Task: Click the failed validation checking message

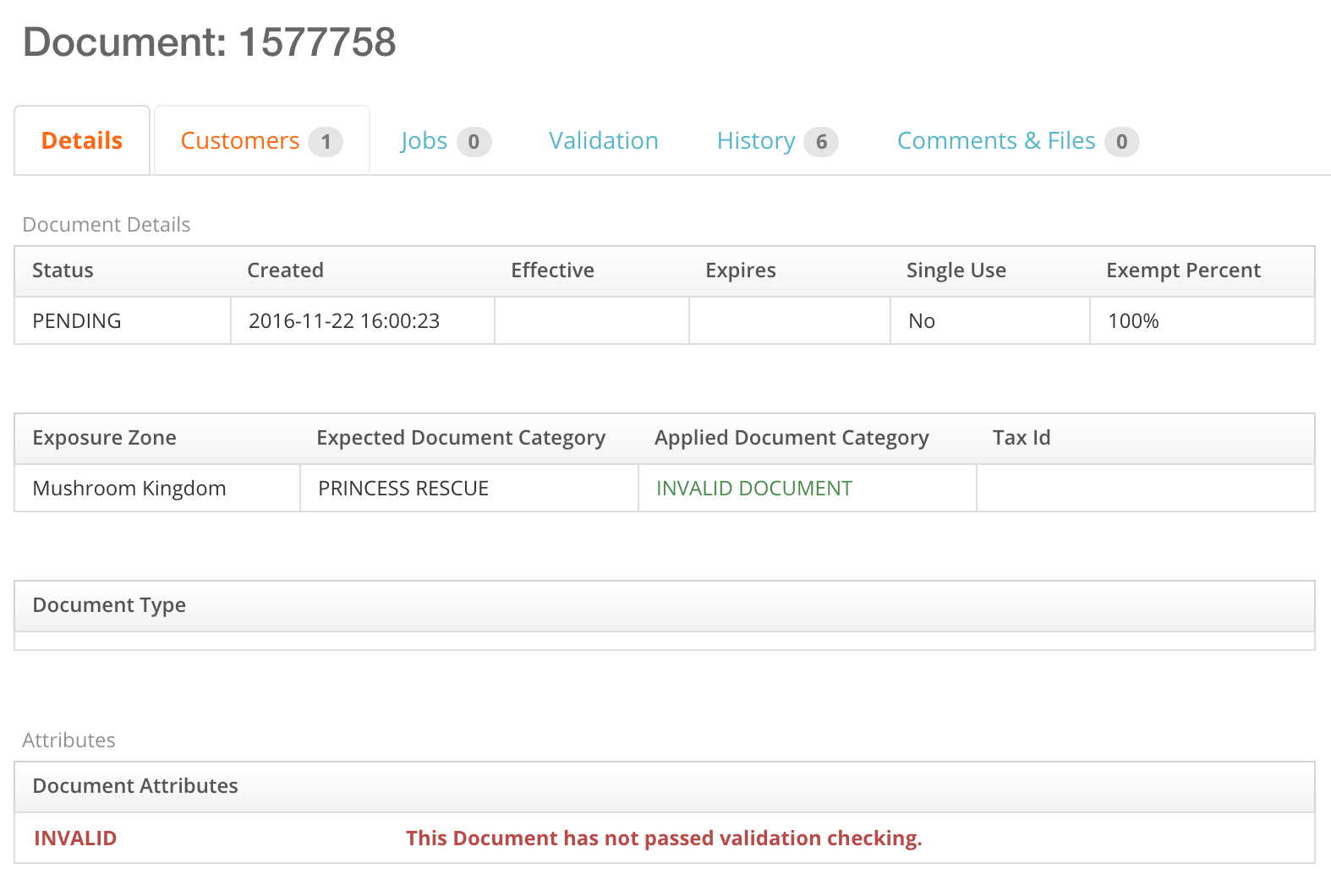Action: point(664,839)
